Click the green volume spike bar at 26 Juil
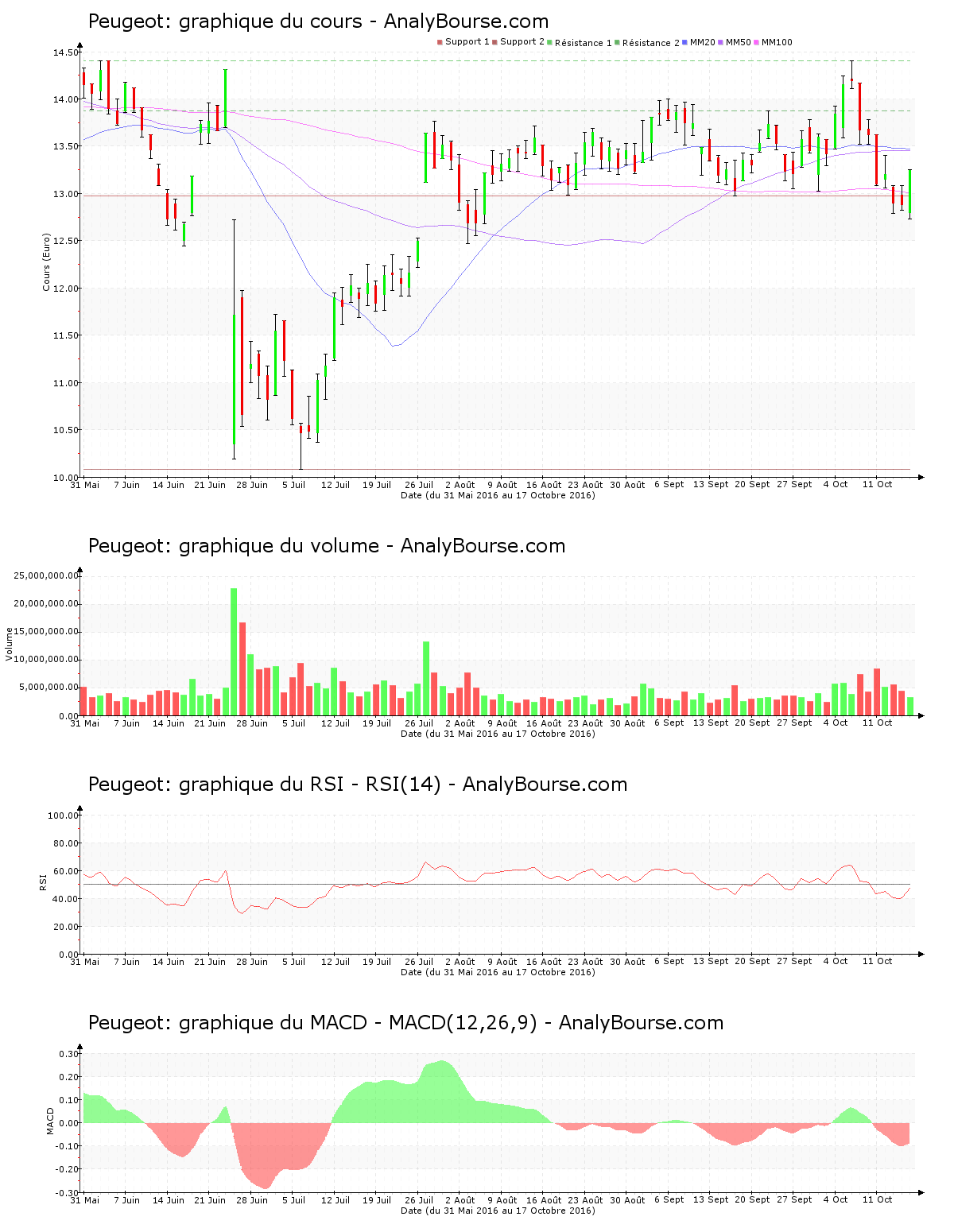 coord(426,679)
